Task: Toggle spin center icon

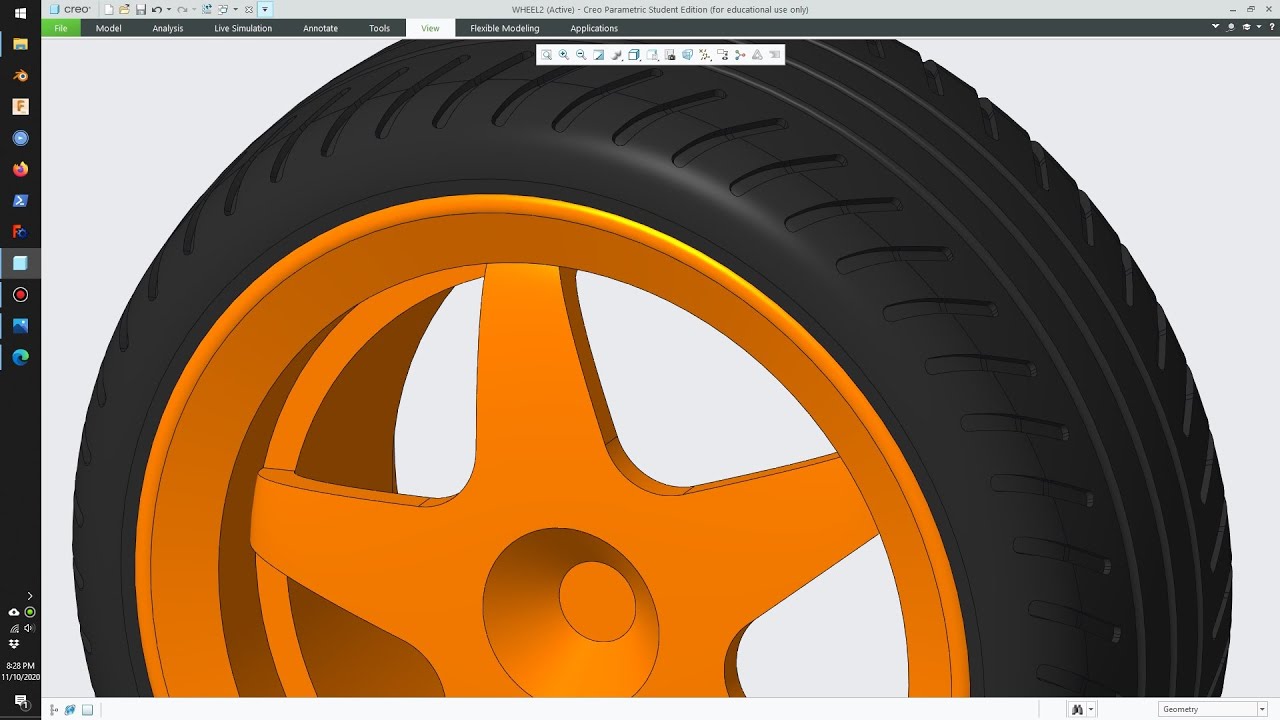Action: tap(740, 55)
